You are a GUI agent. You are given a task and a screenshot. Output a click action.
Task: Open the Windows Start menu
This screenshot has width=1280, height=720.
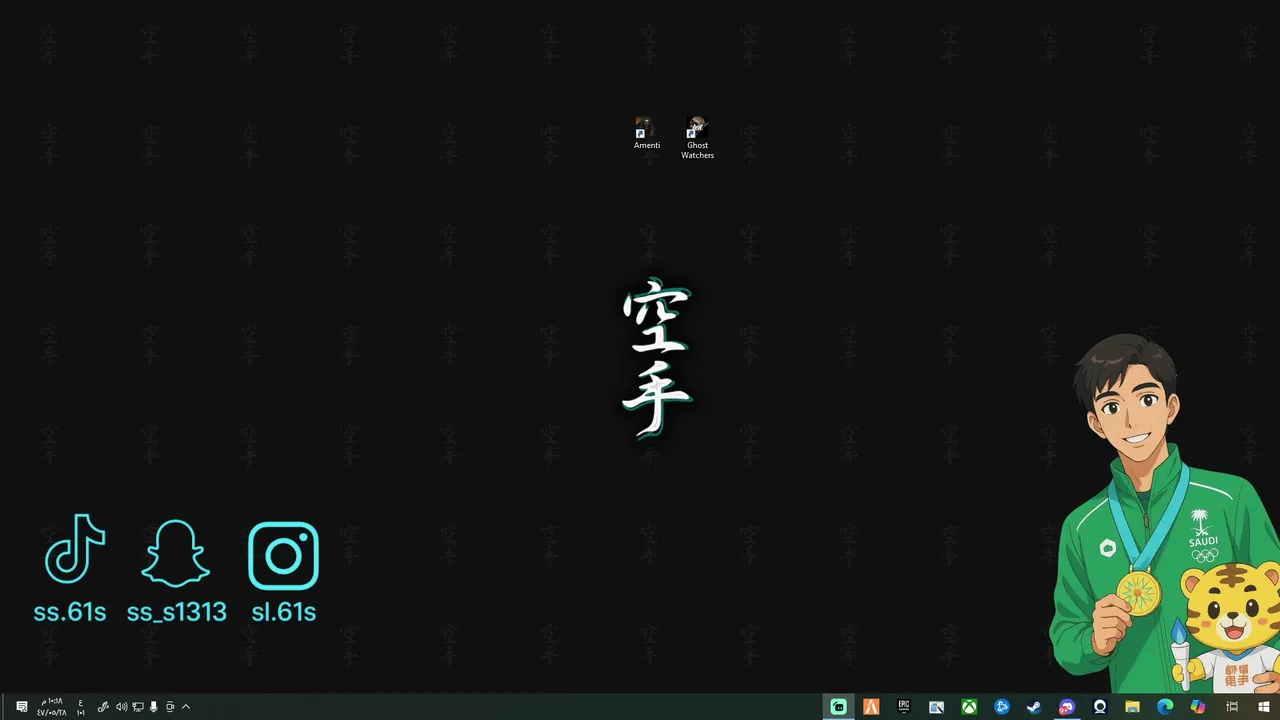coord(1264,707)
